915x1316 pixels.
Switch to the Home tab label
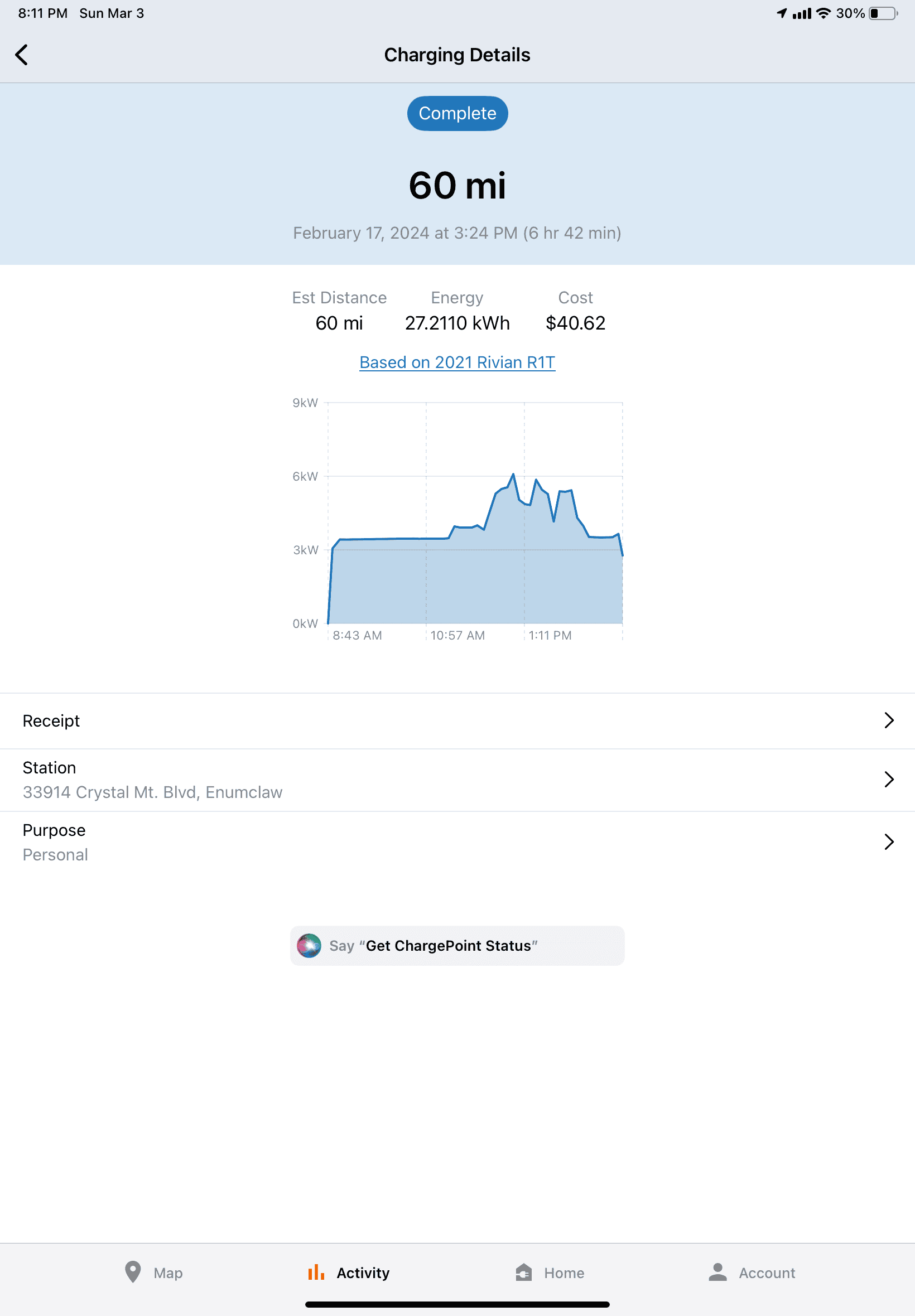(x=564, y=1273)
